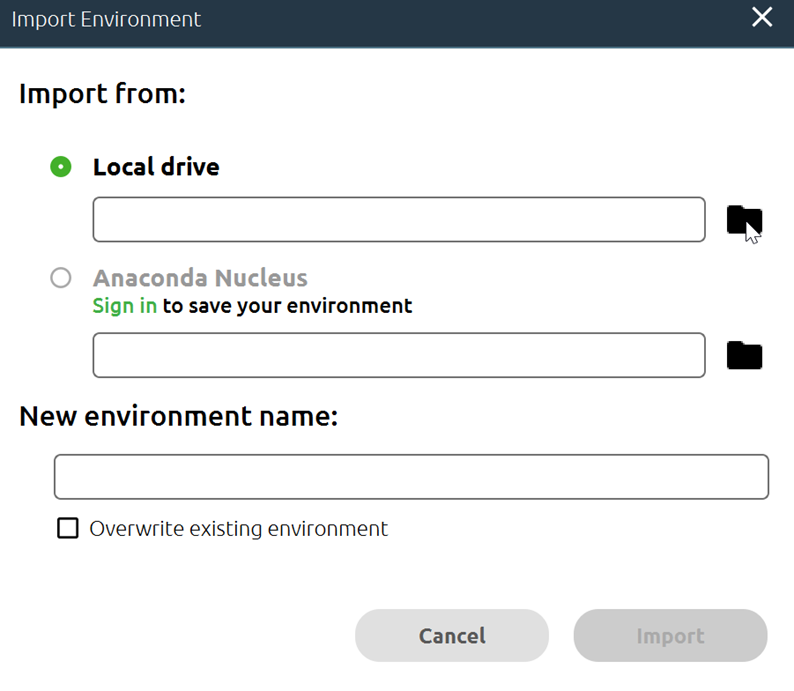Screen dimensions: 794x691
Task: Click the New environment name text box
Action: [x=410, y=477]
